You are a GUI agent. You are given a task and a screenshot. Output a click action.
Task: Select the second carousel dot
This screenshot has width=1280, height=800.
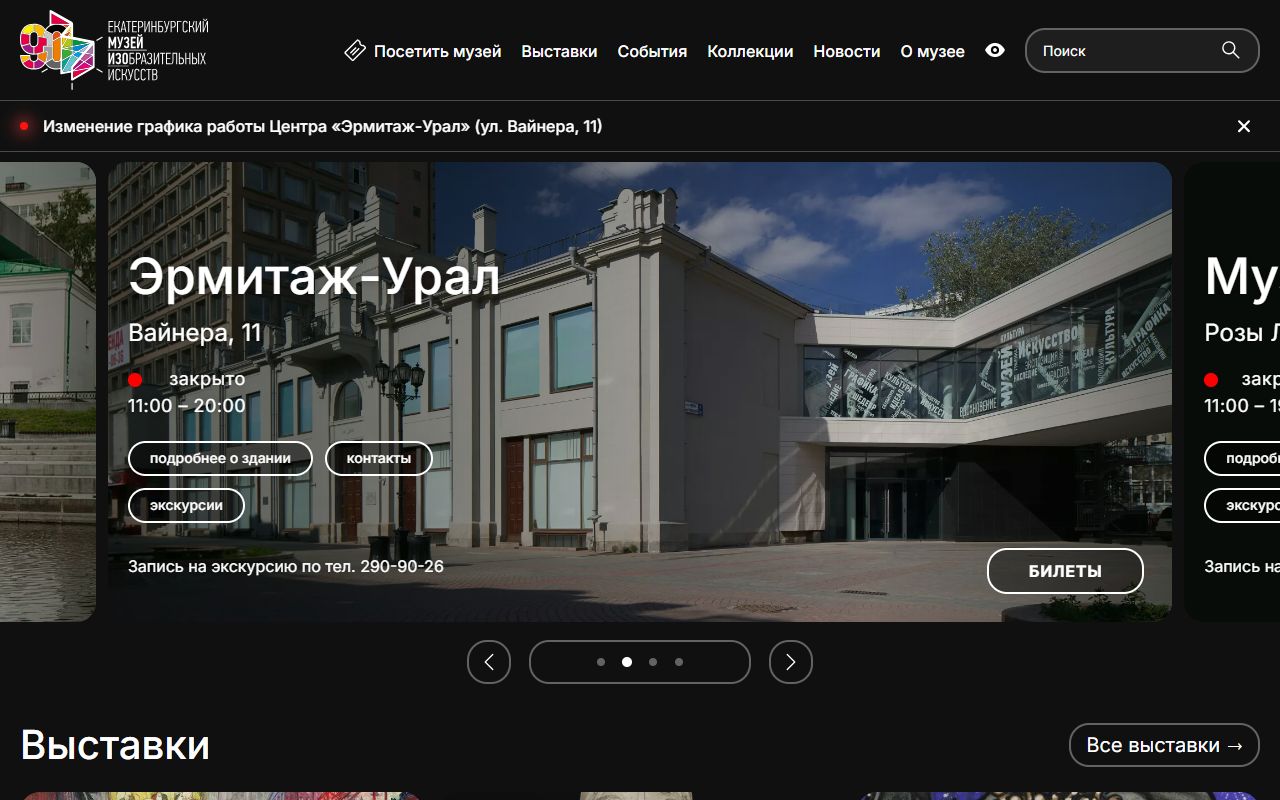627,662
